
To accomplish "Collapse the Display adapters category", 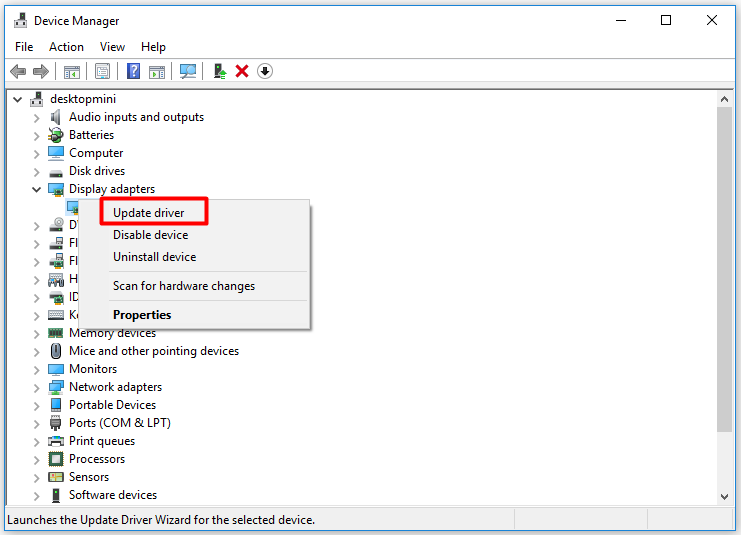I will pyautogui.click(x=36, y=190).
